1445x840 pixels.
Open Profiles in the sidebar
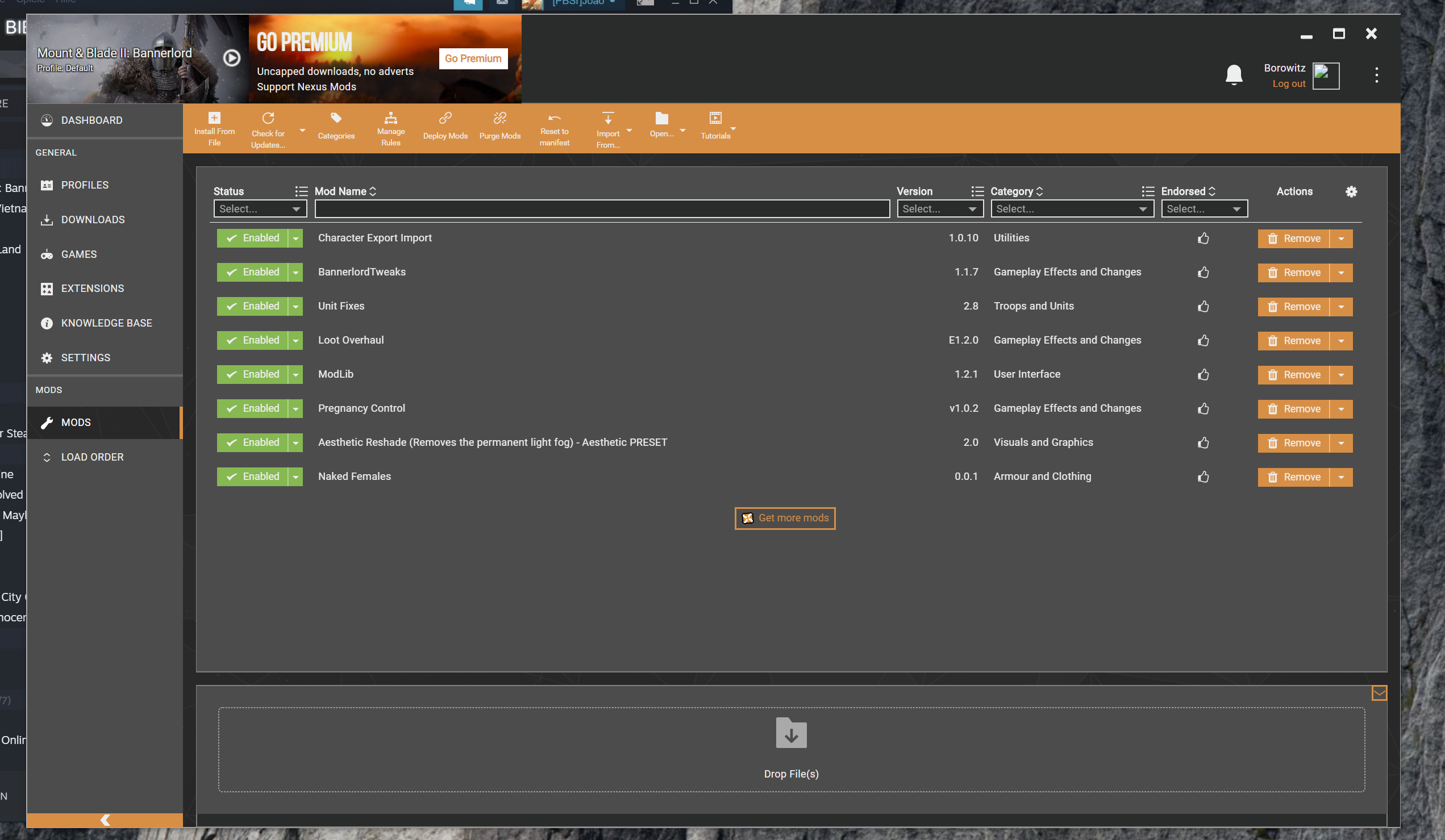point(105,185)
